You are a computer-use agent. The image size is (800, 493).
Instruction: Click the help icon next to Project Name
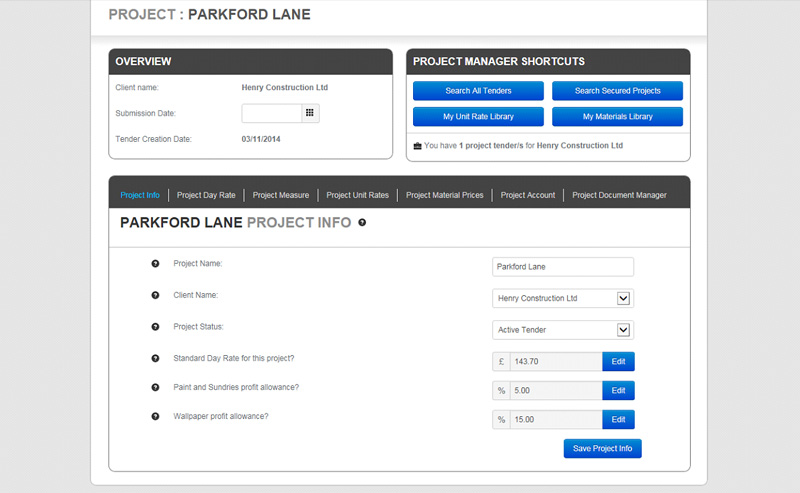155,264
